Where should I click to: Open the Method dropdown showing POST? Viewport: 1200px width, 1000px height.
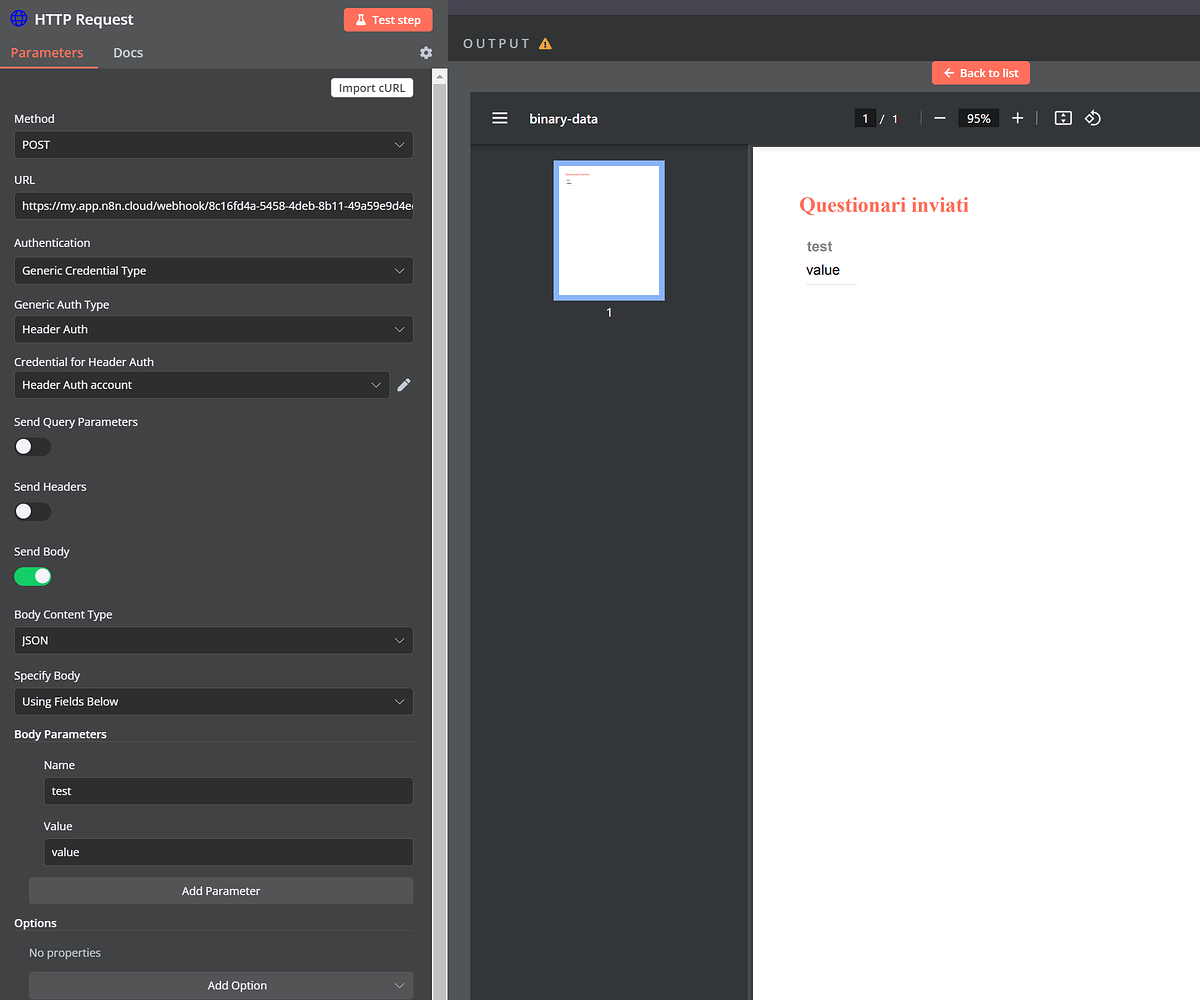(x=213, y=144)
